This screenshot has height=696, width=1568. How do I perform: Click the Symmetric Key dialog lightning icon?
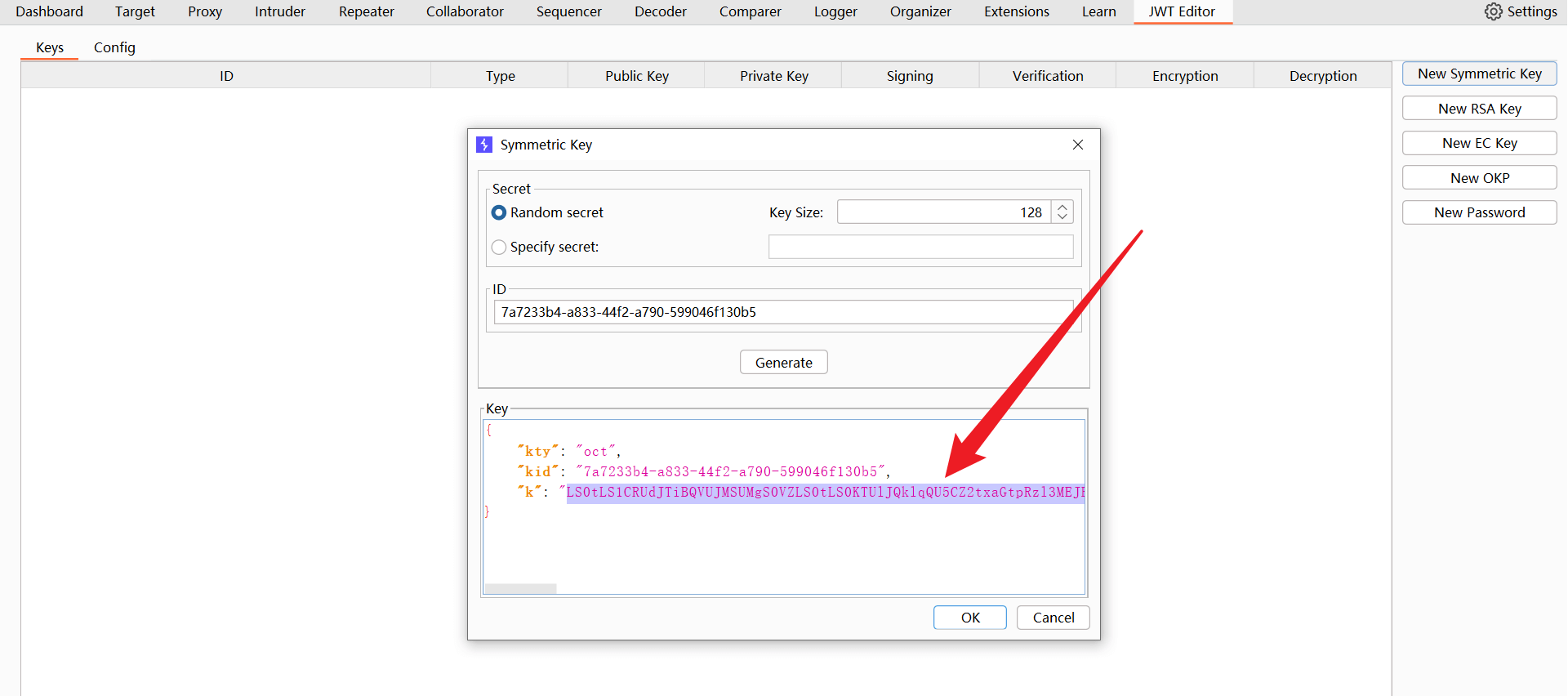pos(484,145)
